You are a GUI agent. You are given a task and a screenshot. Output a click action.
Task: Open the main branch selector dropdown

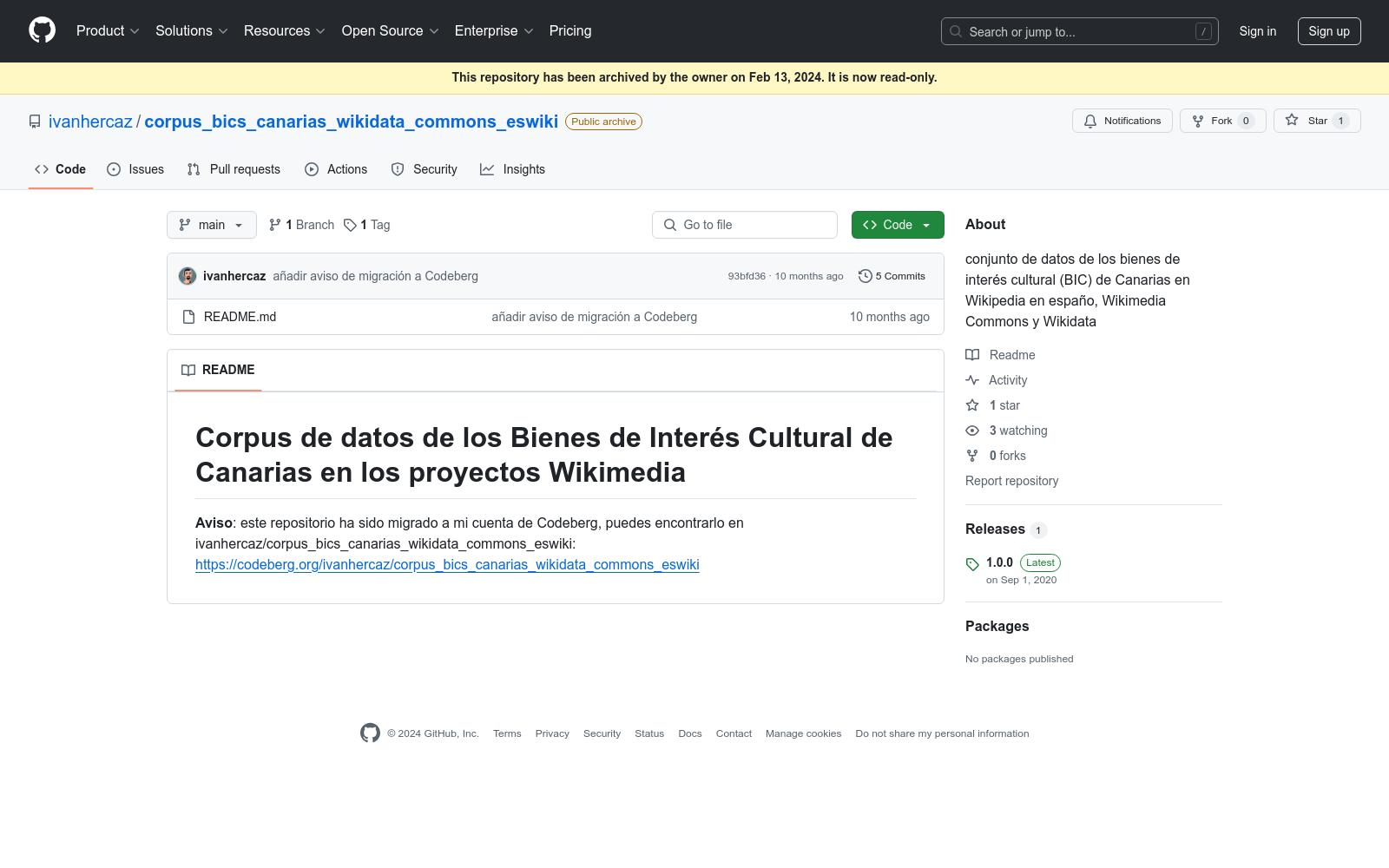click(212, 225)
